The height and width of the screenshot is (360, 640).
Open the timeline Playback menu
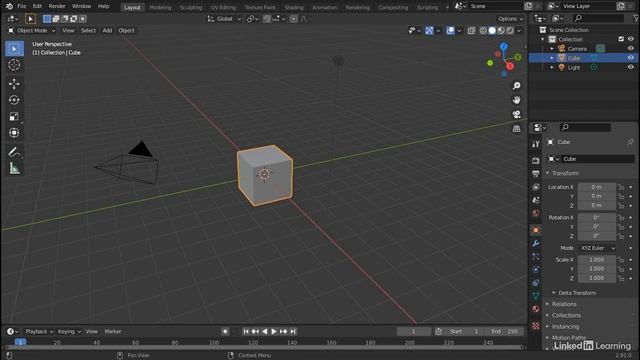[x=39, y=331]
